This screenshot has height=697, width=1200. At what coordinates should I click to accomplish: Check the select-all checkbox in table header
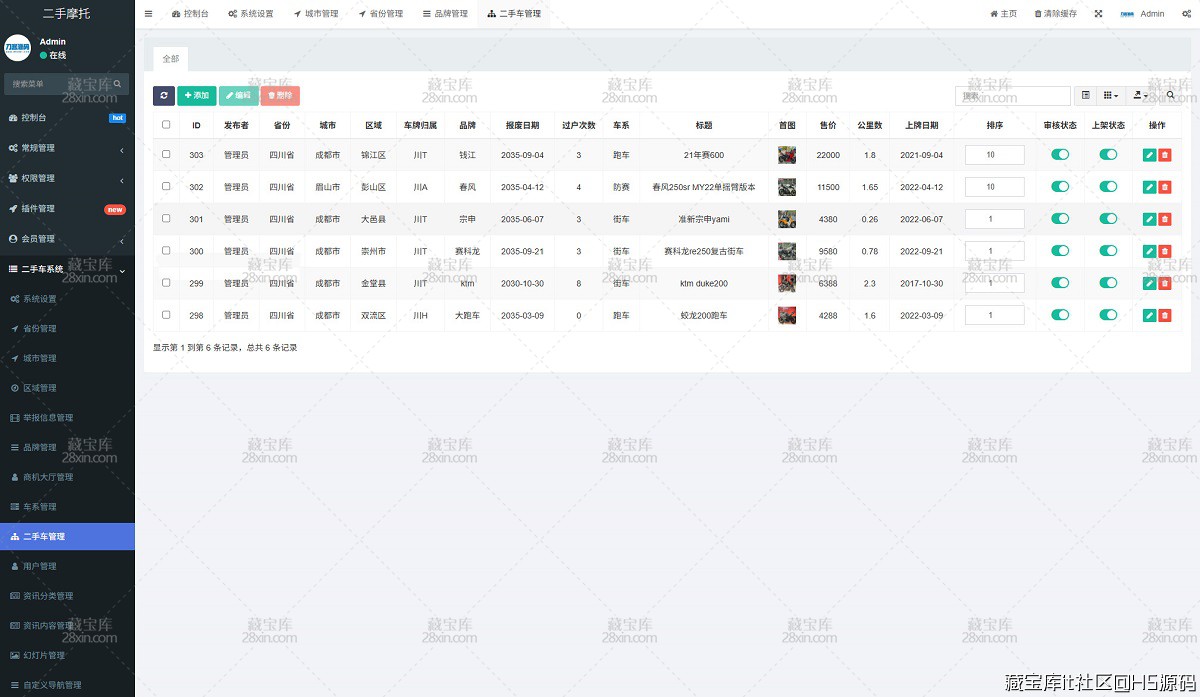click(165, 125)
